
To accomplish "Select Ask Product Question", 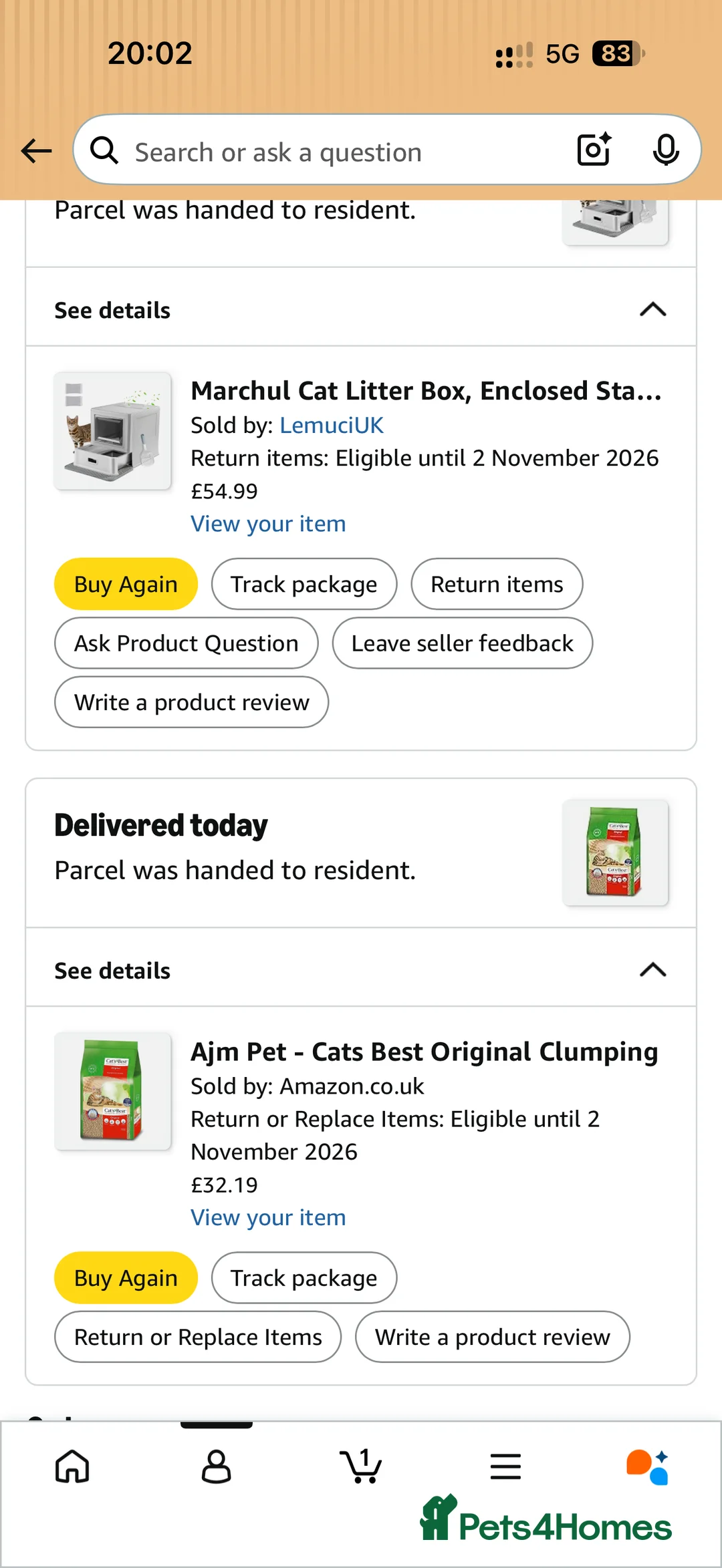I will [187, 643].
